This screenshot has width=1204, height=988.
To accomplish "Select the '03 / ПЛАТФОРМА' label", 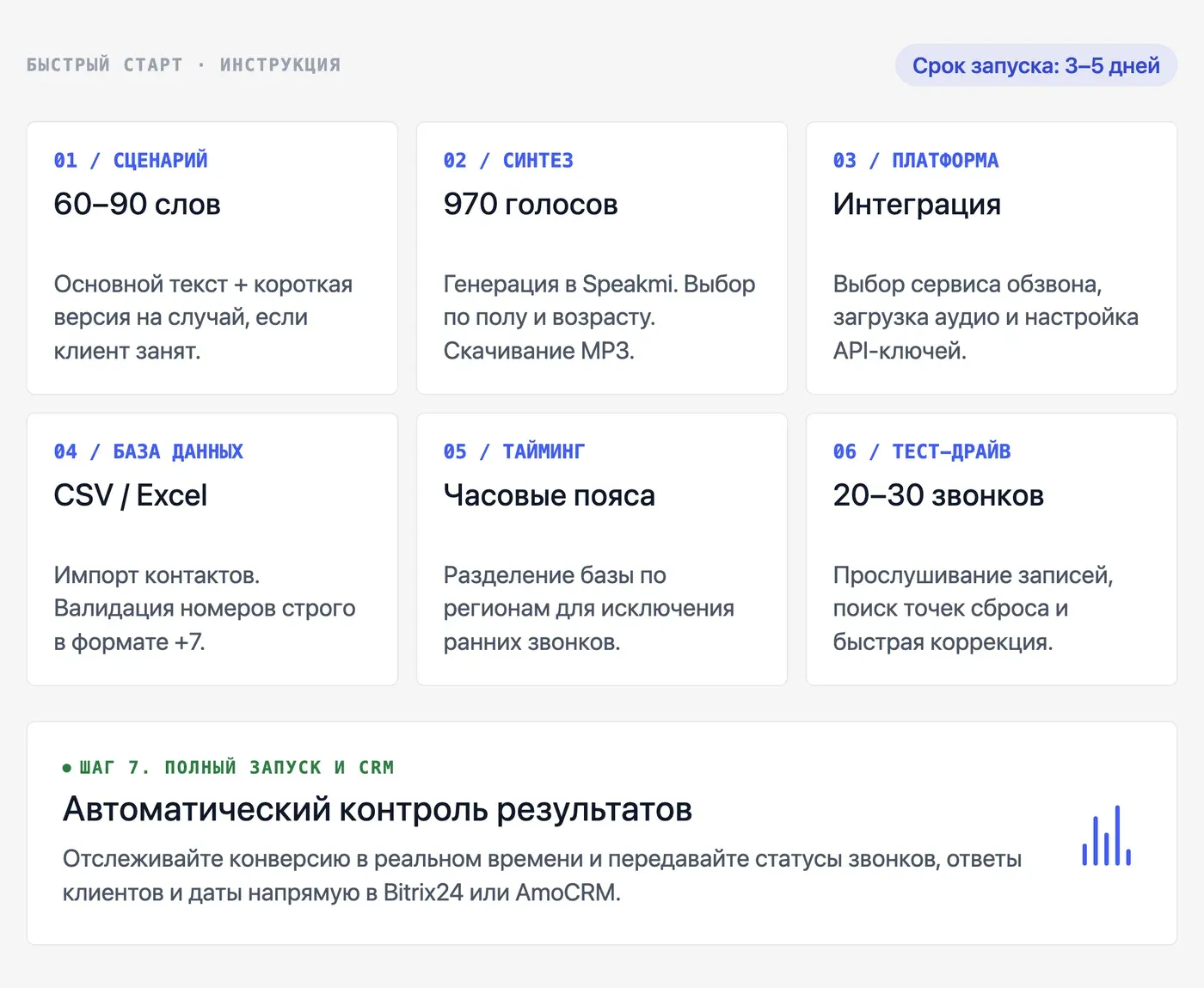I will [x=916, y=161].
